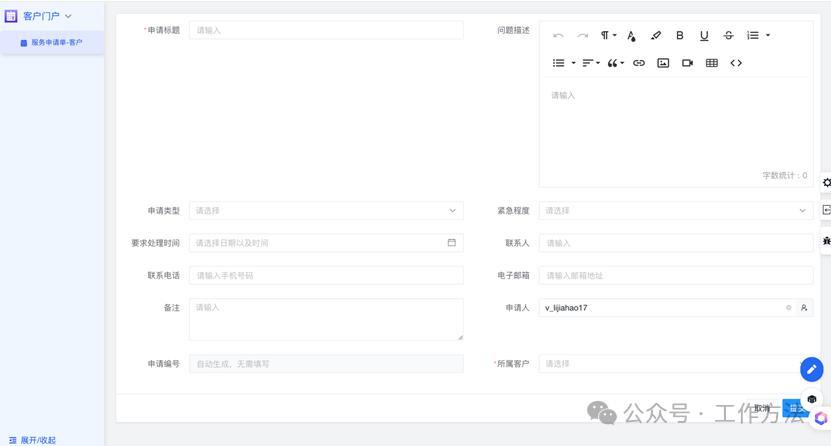
Task: Click the 取消 button
Action: pyautogui.click(x=763, y=408)
